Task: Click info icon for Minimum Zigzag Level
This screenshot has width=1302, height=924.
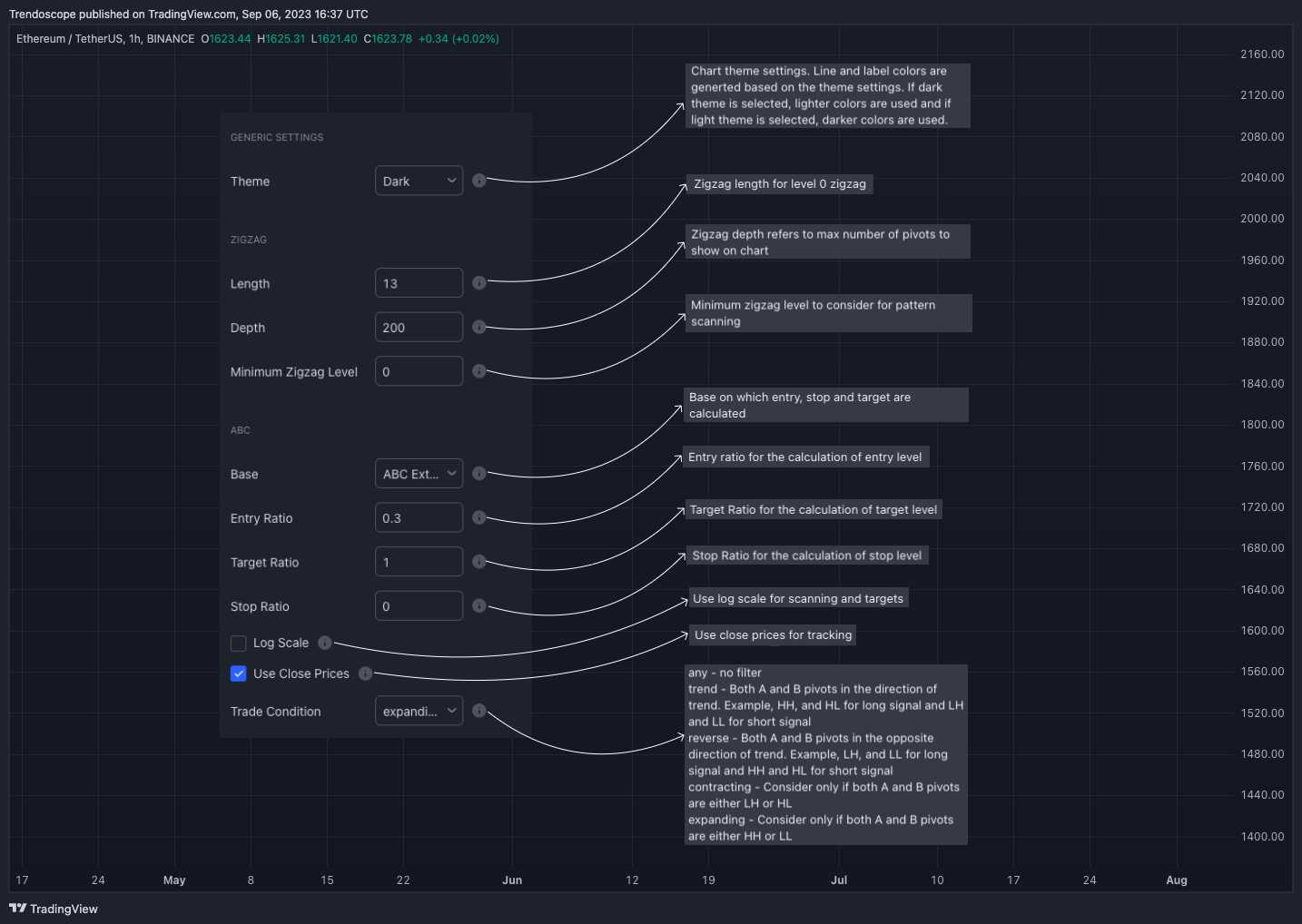Action: 479,371
